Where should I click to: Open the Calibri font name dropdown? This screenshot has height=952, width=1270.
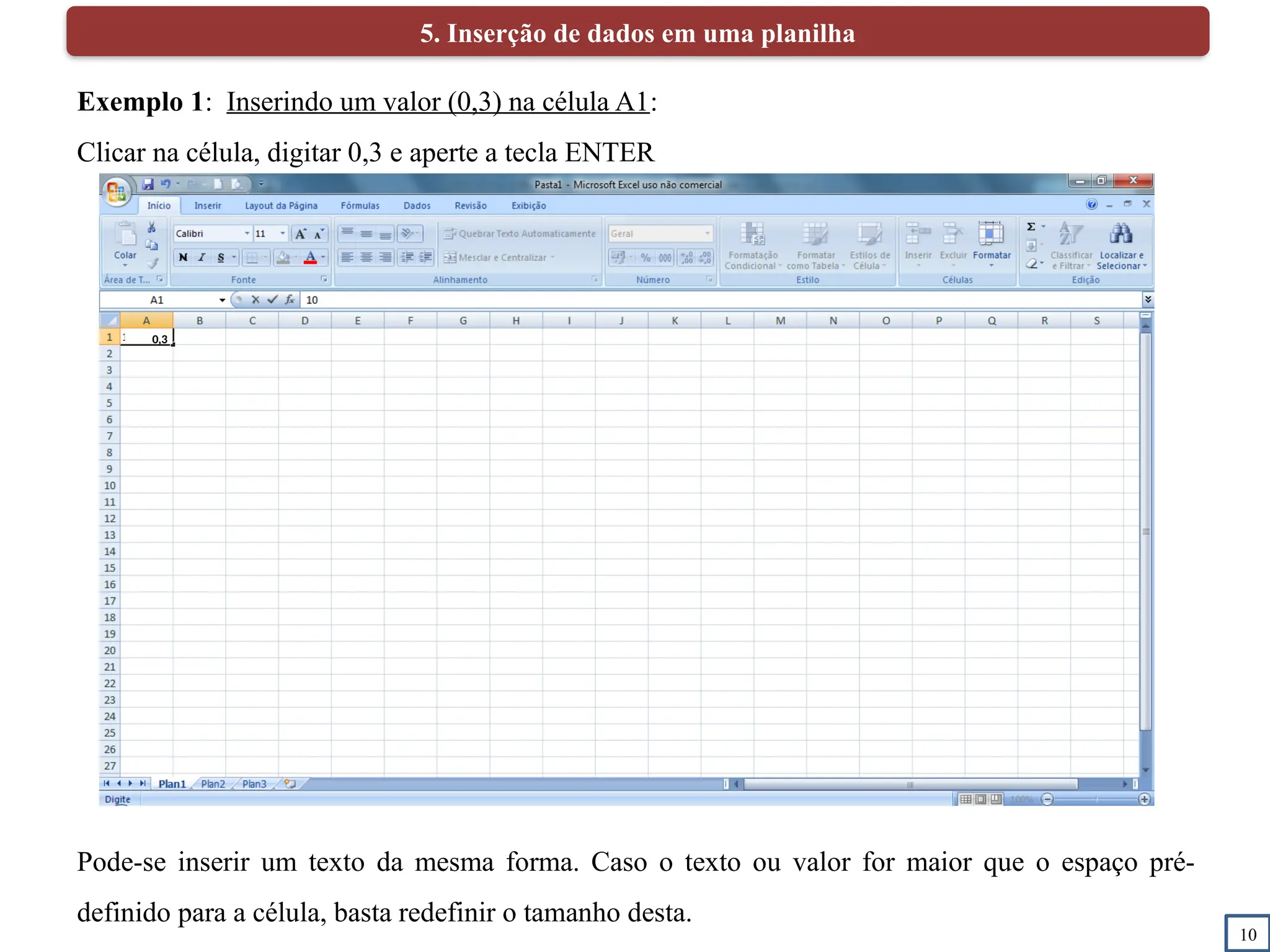coord(247,234)
